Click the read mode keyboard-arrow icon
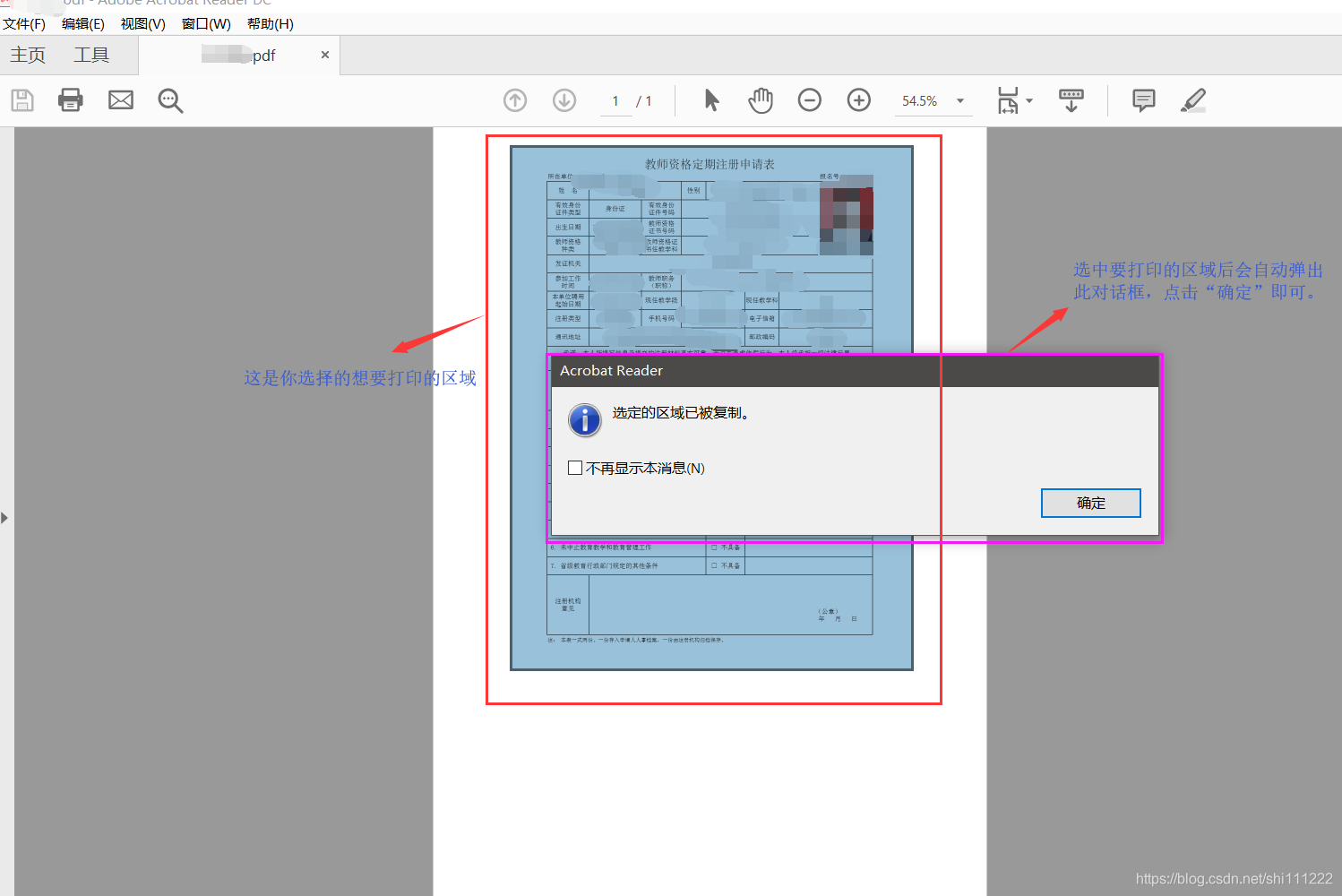This screenshot has height=896, width=1342. coord(1071,100)
